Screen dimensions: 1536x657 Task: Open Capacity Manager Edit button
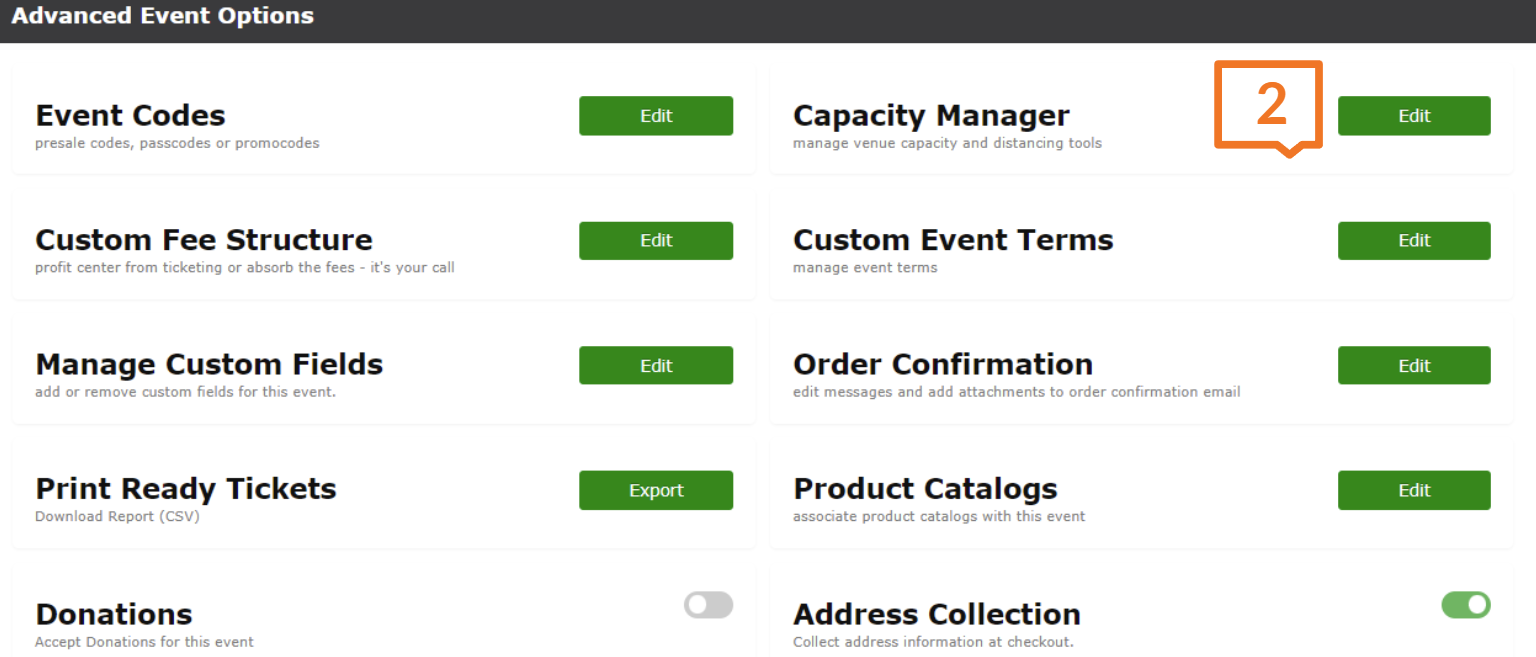click(1414, 116)
